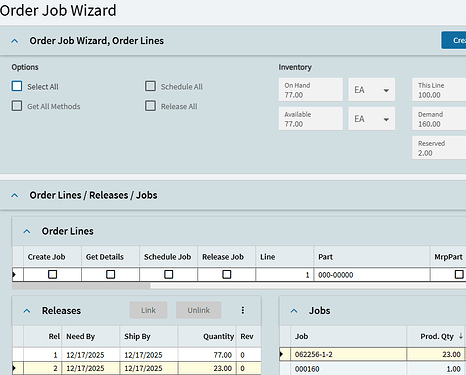
Task: Click the Job column header
Action: (x=348, y=336)
